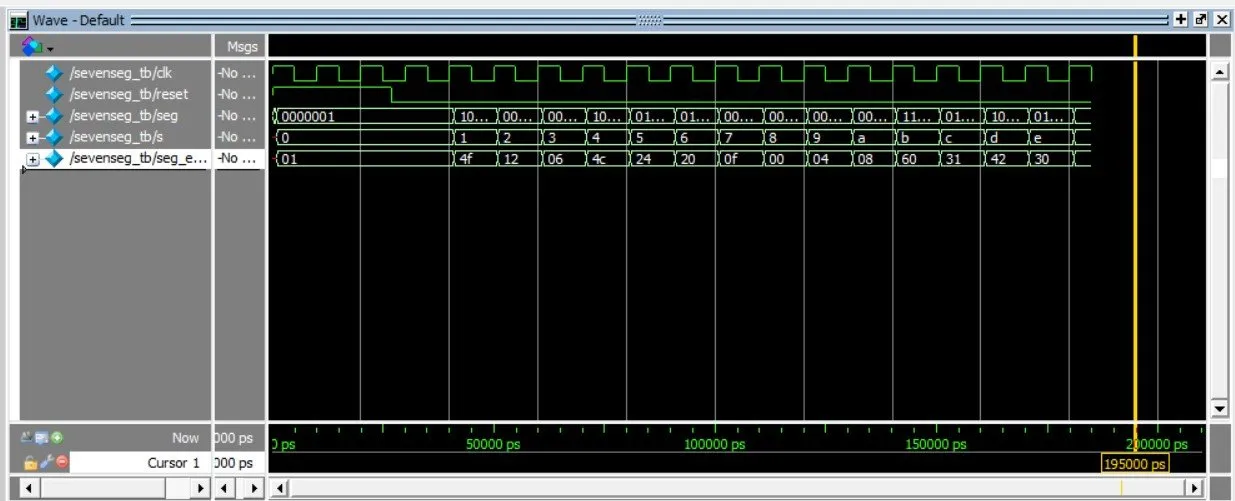Click the seg_e signal diamond icon
1235x501 pixels.
(x=55, y=159)
